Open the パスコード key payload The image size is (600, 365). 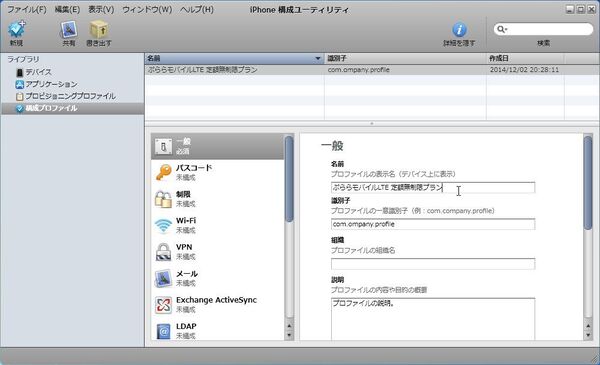coord(217,172)
